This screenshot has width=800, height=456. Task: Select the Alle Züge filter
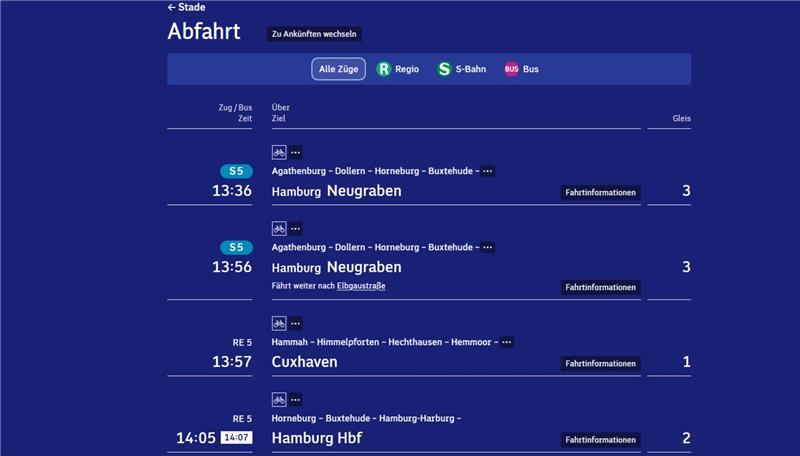coord(338,69)
